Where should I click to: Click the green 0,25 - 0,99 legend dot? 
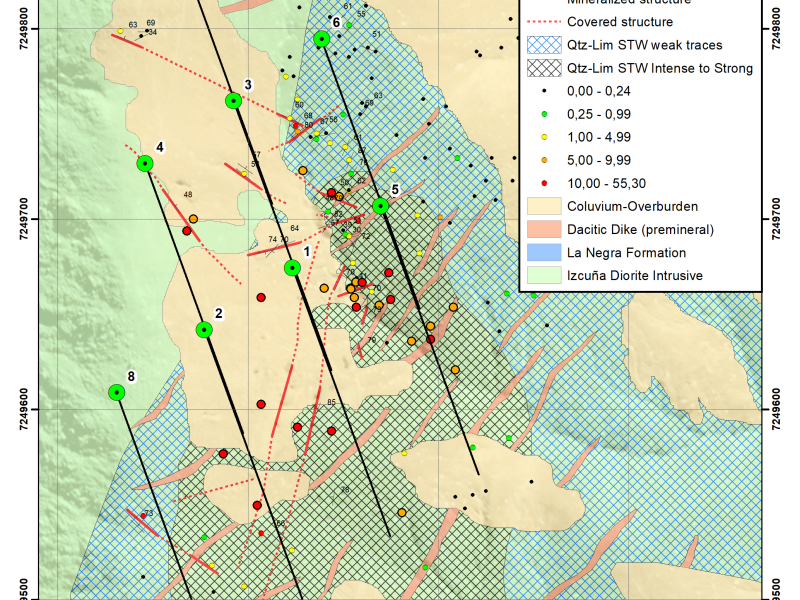click(x=541, y=114)
